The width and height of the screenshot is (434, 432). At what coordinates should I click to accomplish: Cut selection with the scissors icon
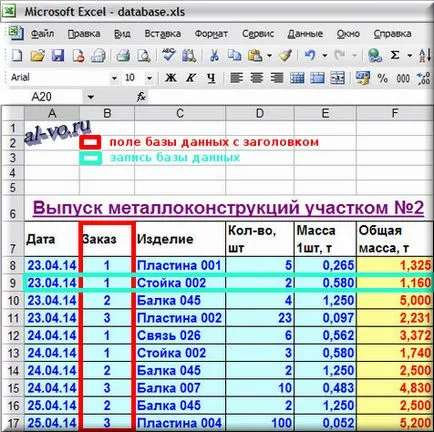click(214, 55)
